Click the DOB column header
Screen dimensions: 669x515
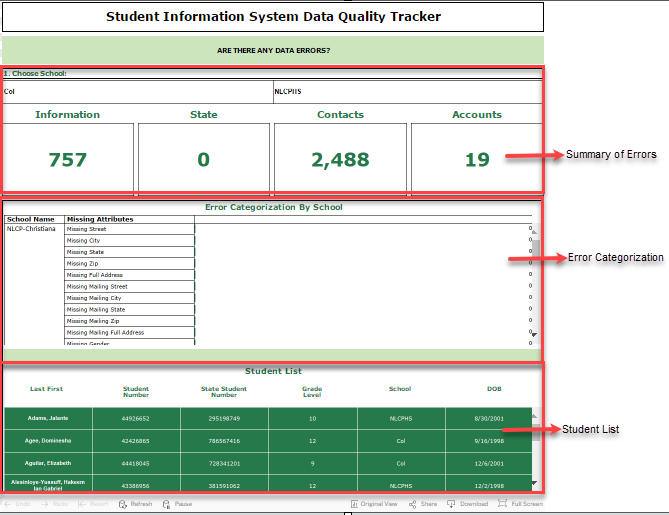[494, 389]
